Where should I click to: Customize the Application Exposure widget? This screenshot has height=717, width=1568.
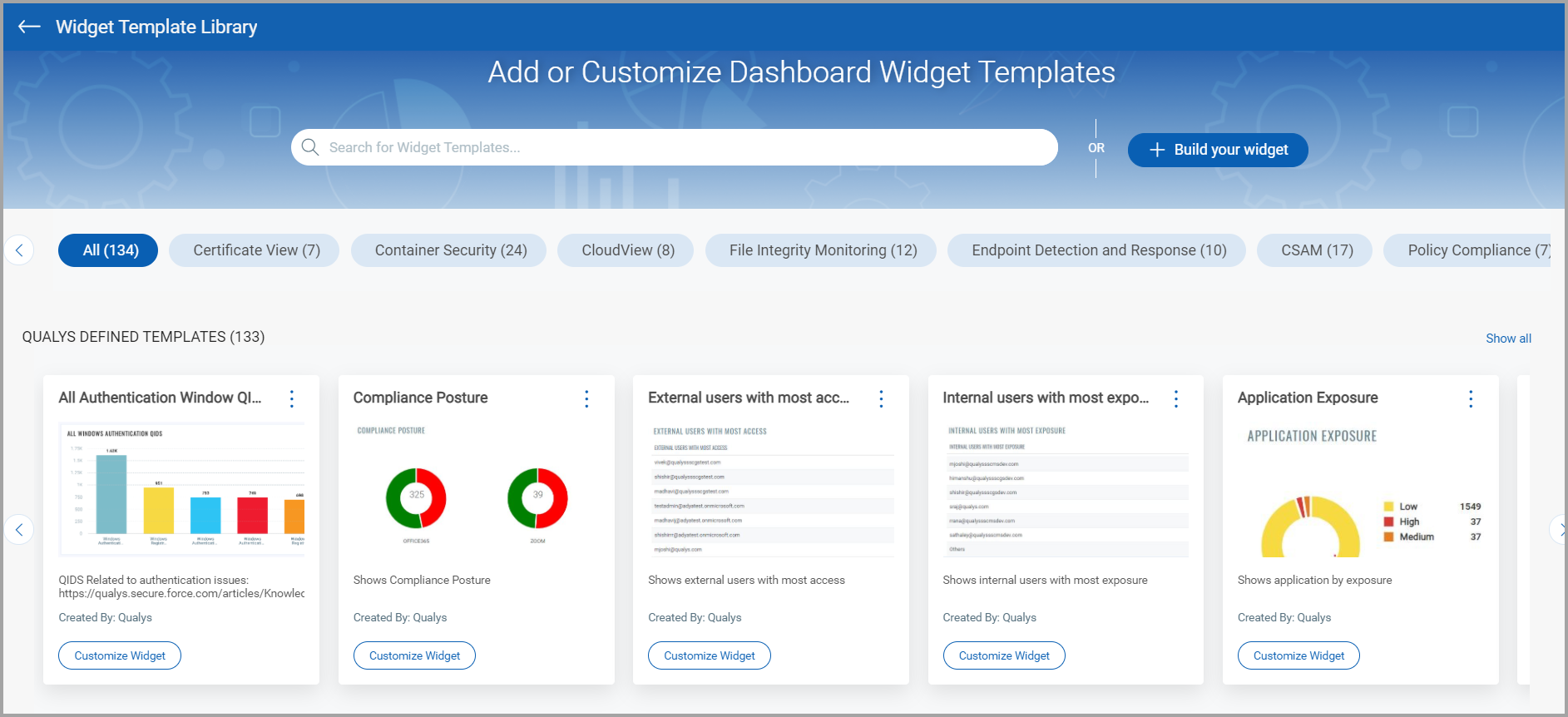pyautogui.click(x=1298, y=655)
